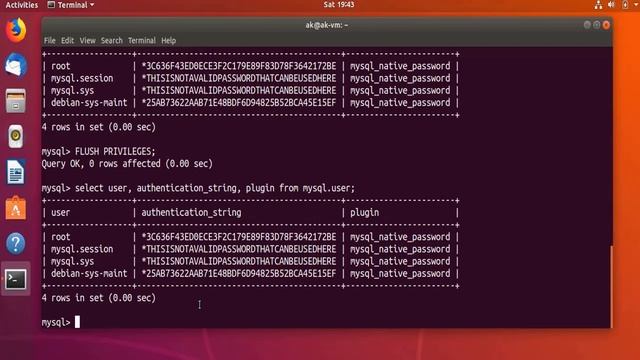
Task: Click root's hash in the lower table
Action: point(239,237)
